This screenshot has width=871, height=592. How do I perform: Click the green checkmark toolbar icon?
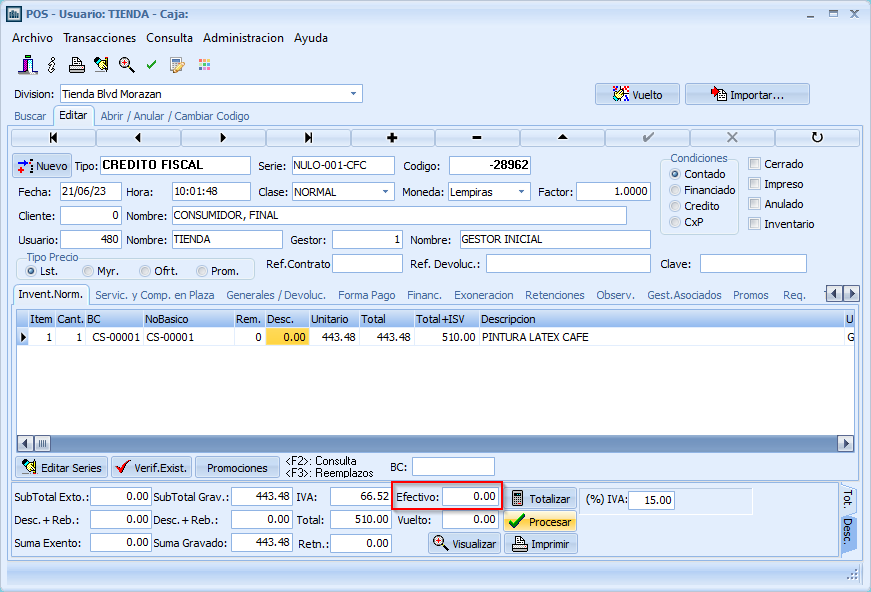coord(151,65)
